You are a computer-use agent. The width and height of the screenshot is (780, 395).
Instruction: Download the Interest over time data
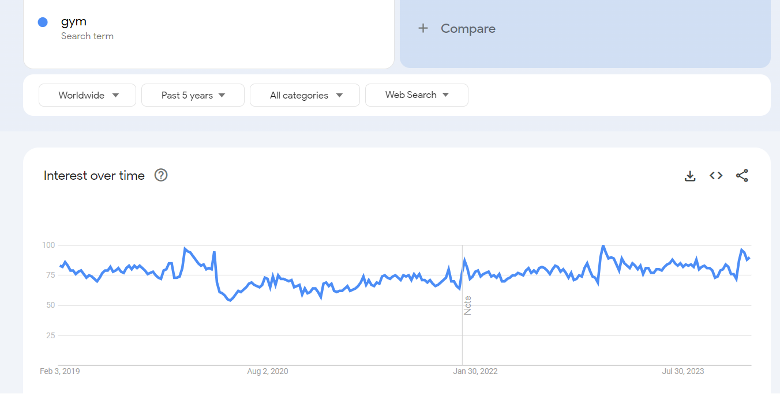(x=690, y=176)
